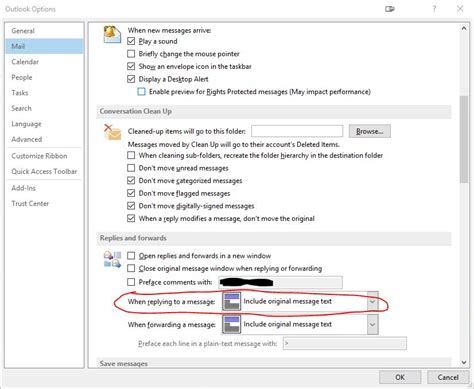Close the Outlook Options dialog
474x389 pixels.
(x=460, y=9)
